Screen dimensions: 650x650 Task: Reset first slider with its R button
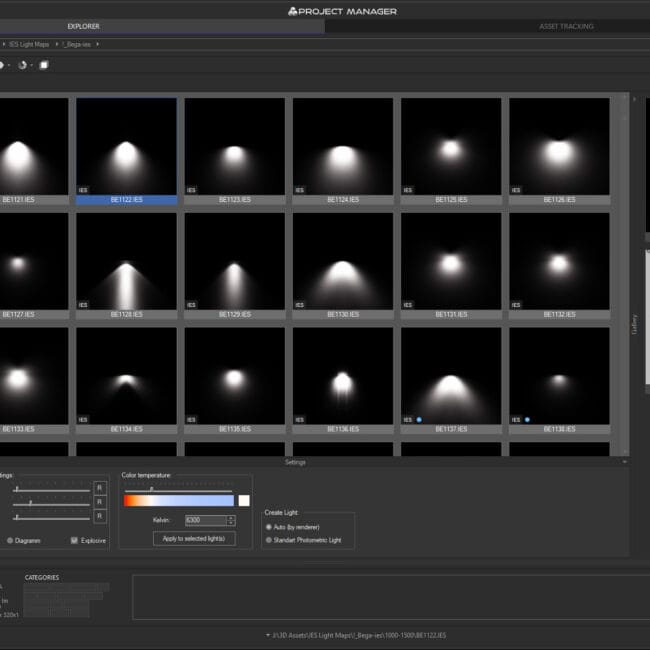pyautogui.click(x=99, y=488)
